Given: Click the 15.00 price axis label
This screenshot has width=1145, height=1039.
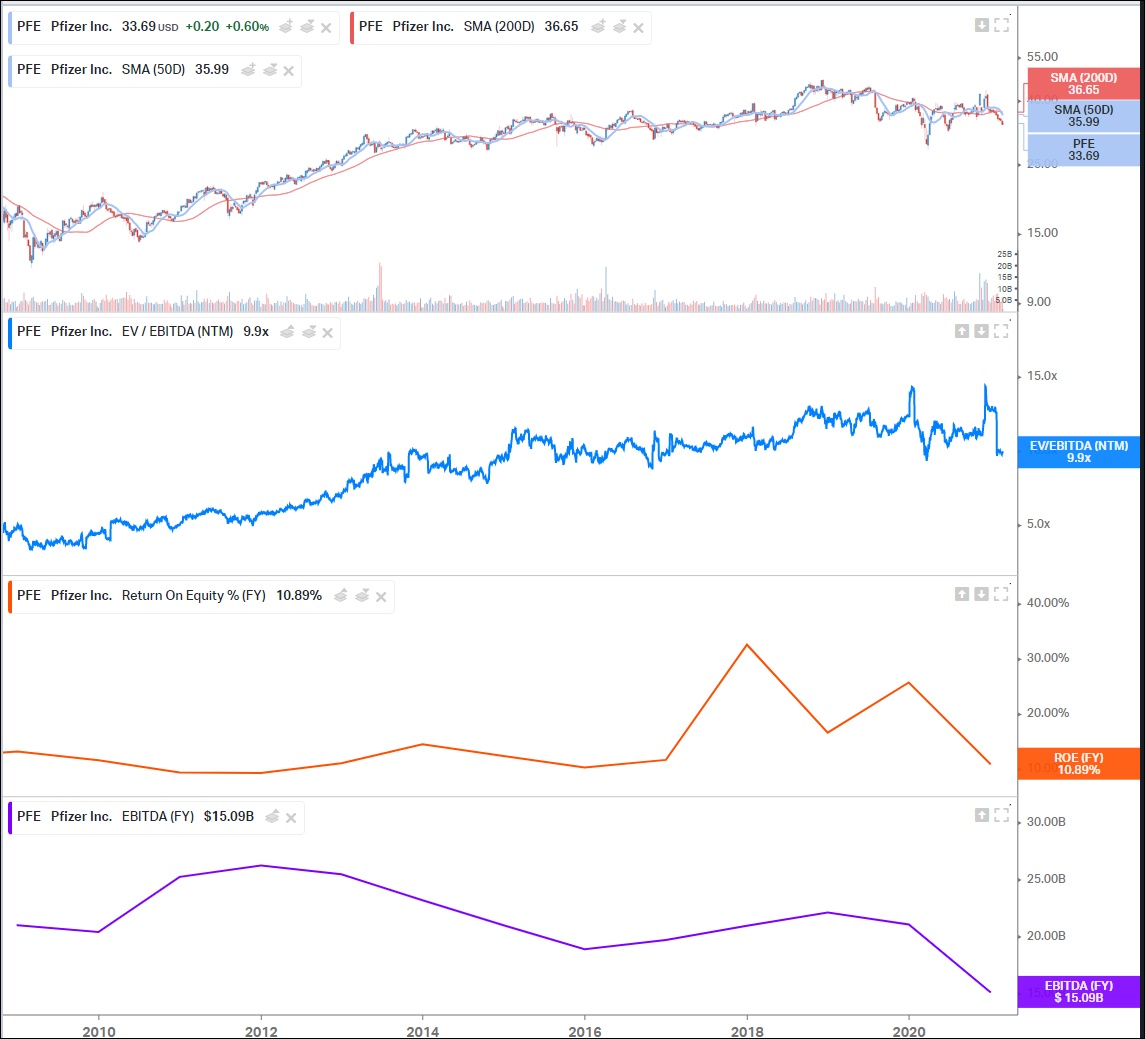Looking at the screenshot, I should (x=1042, y=233).
